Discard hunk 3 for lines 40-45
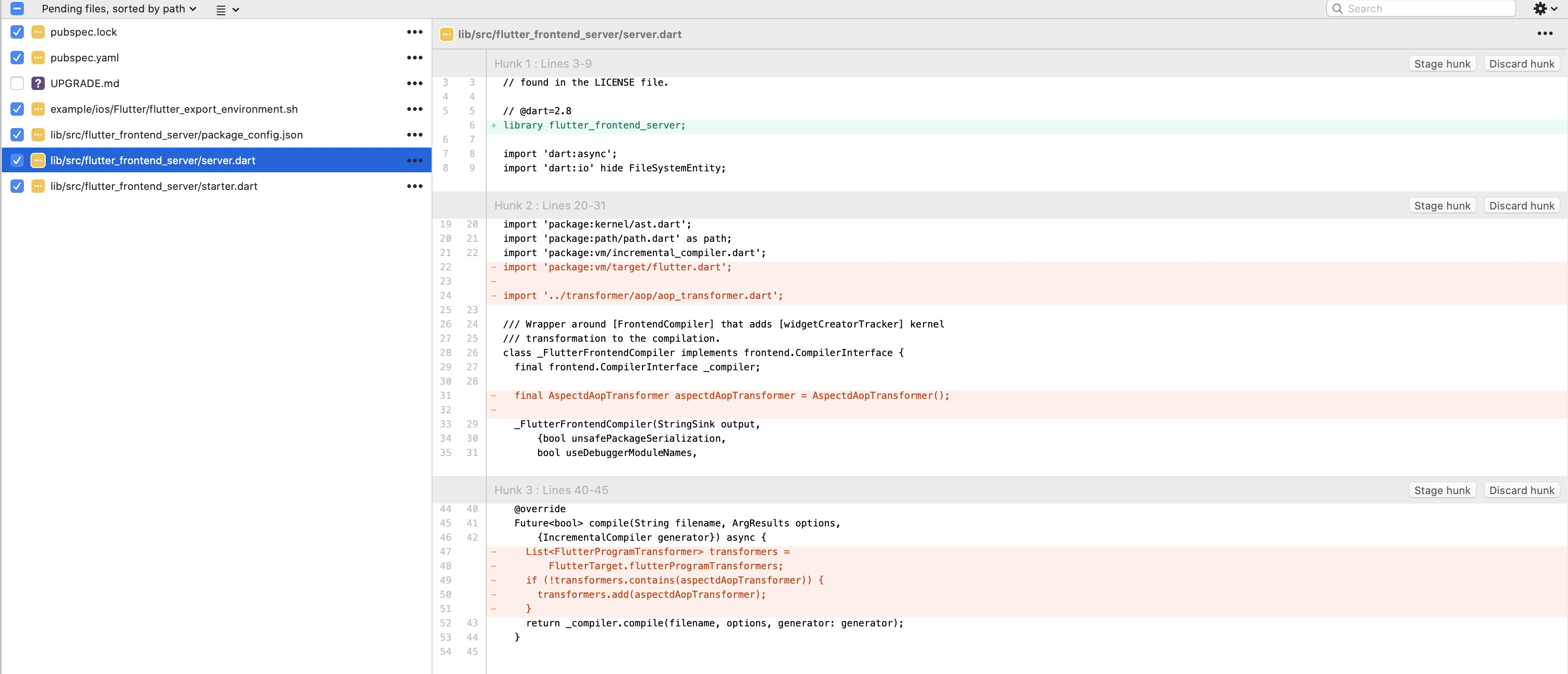Viewport: 1568px width, 674px height. 1521,490
